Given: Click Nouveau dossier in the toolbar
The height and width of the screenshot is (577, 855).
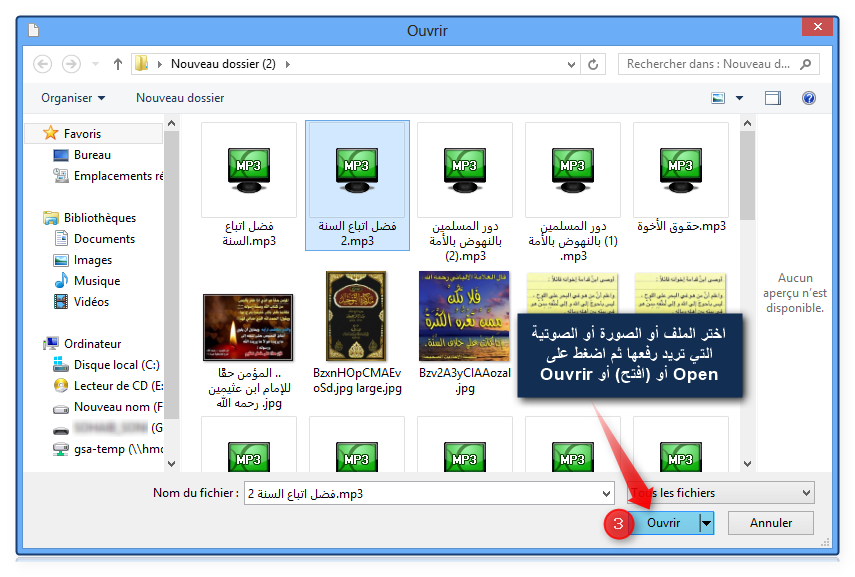Looking at the screenshot, I should [x=180, y=98].
